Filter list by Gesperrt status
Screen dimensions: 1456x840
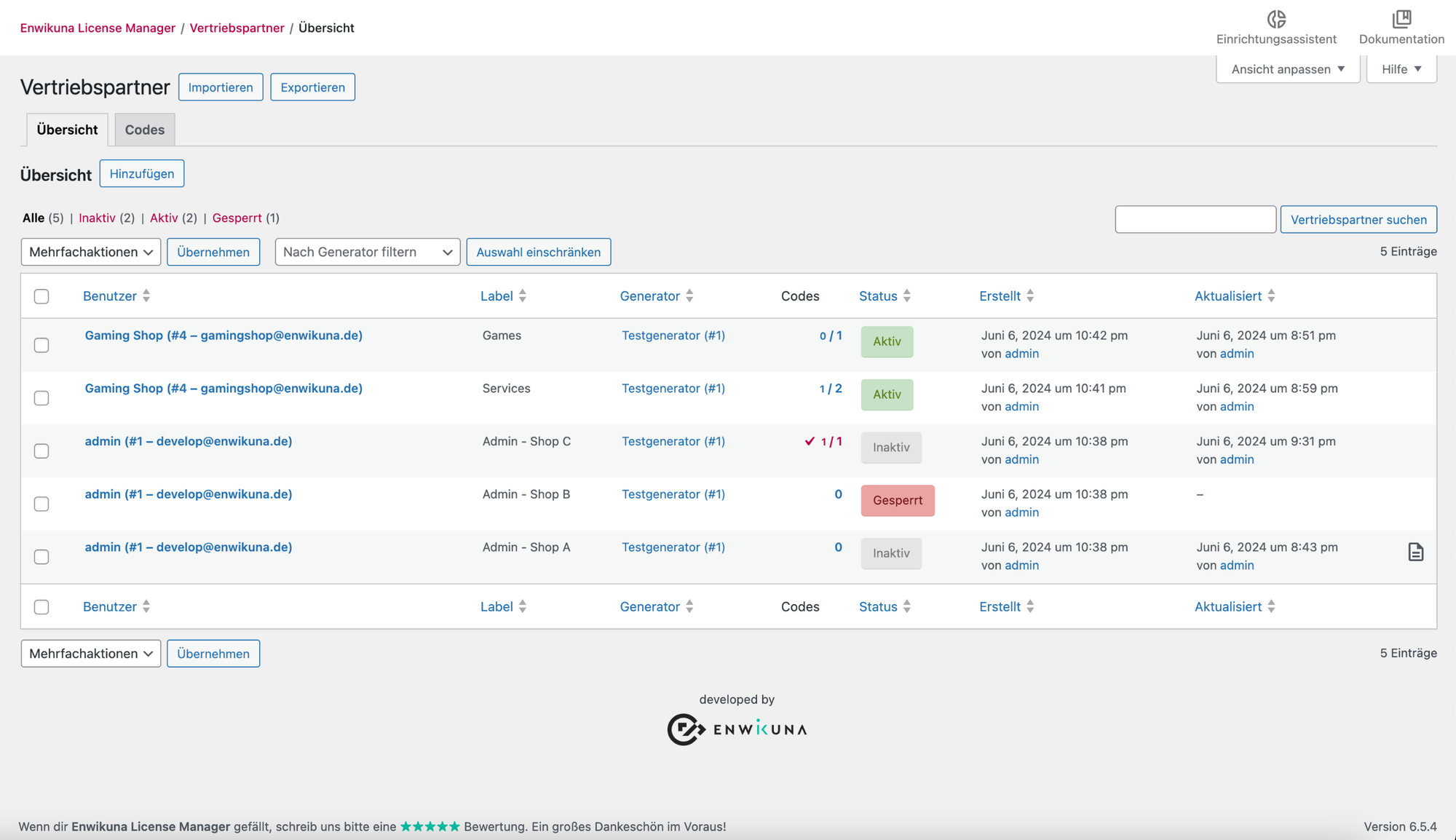coord(237,218)
